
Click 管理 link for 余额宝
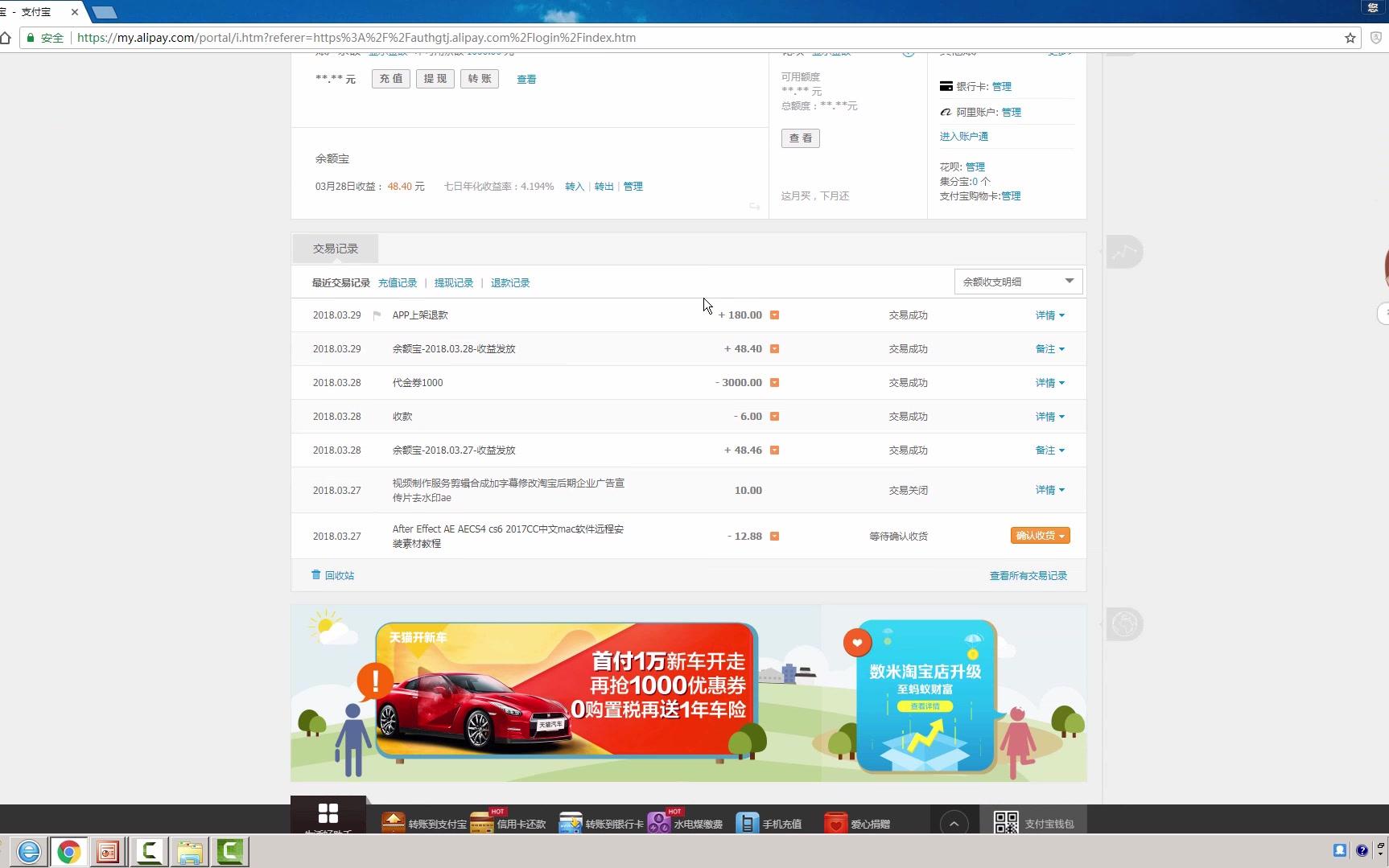click(633, 187)
